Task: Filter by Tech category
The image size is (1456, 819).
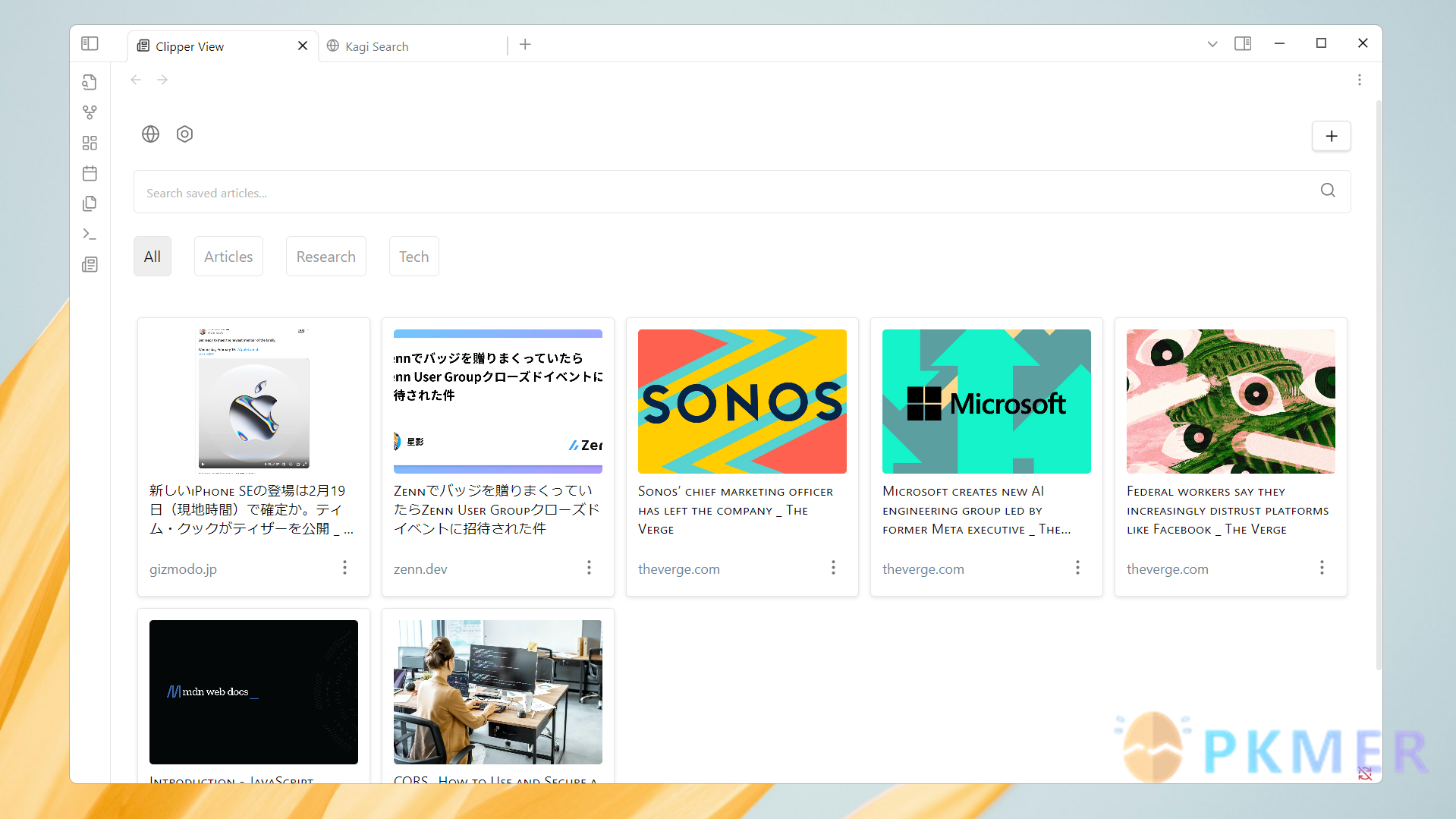Action: pyautogui.click(x=414, y=257)
